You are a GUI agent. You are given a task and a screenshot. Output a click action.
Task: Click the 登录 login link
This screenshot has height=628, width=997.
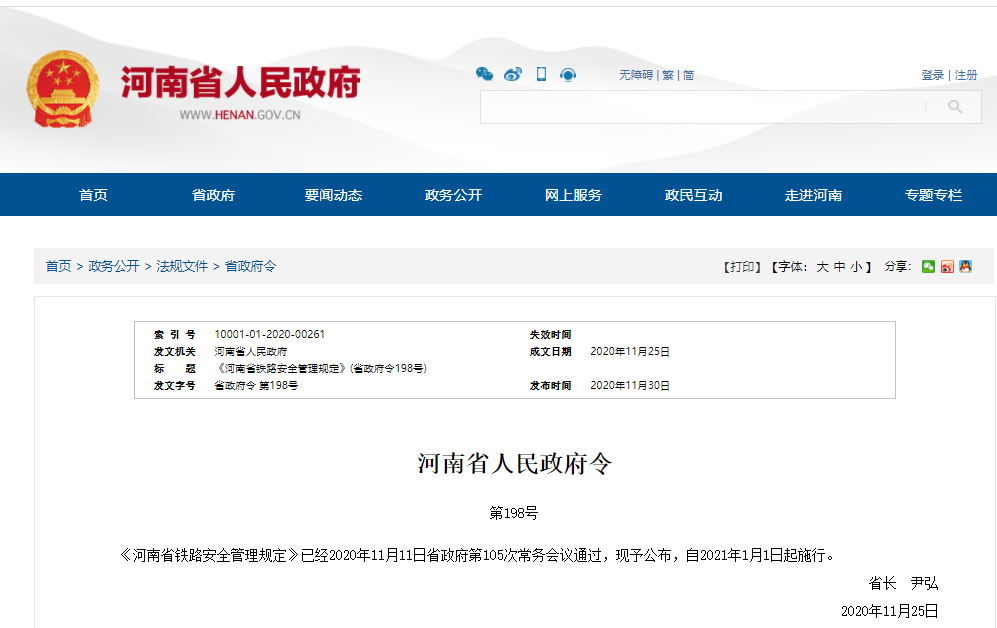click(x=932, y=75)
